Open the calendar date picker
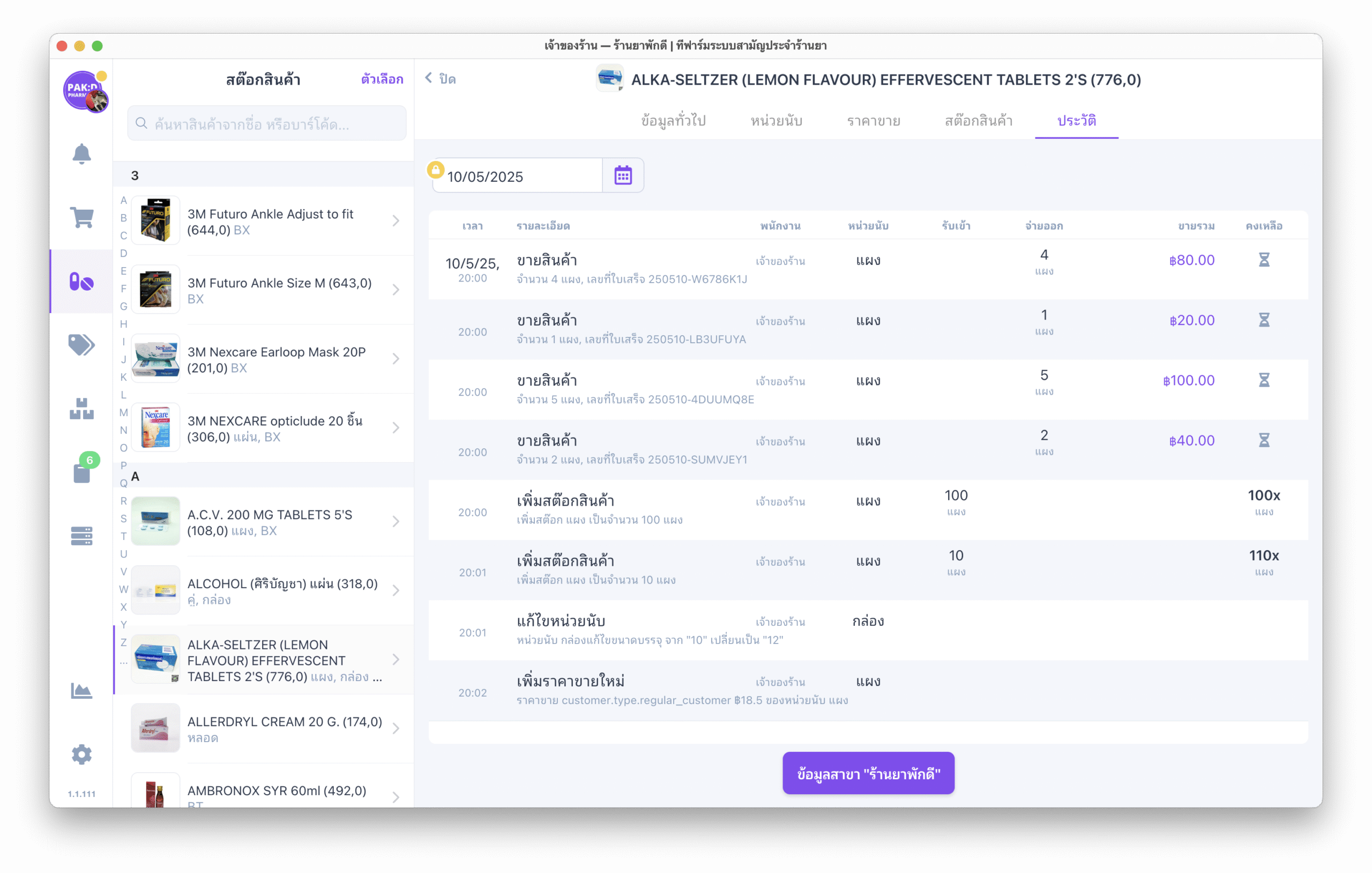This screenshot has height=873, width=1372. point(623,176)
